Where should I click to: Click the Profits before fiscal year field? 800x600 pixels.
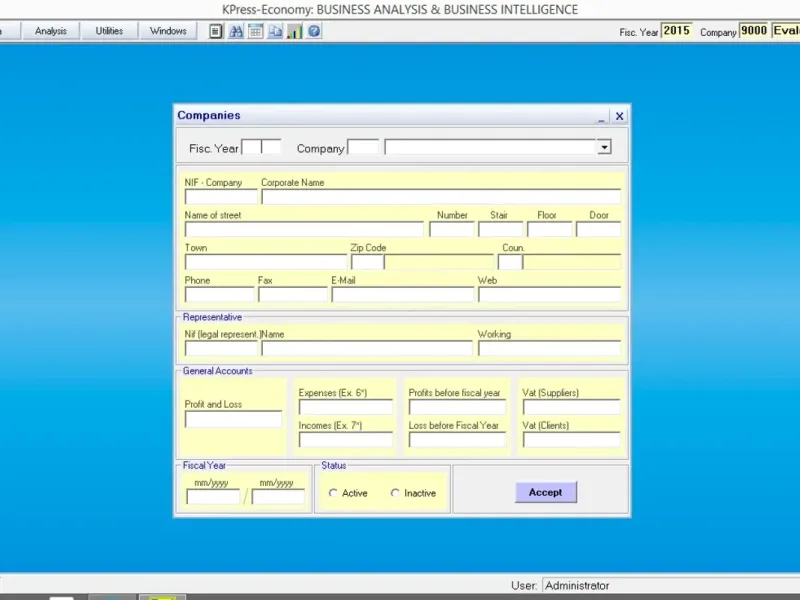point(458,407)
